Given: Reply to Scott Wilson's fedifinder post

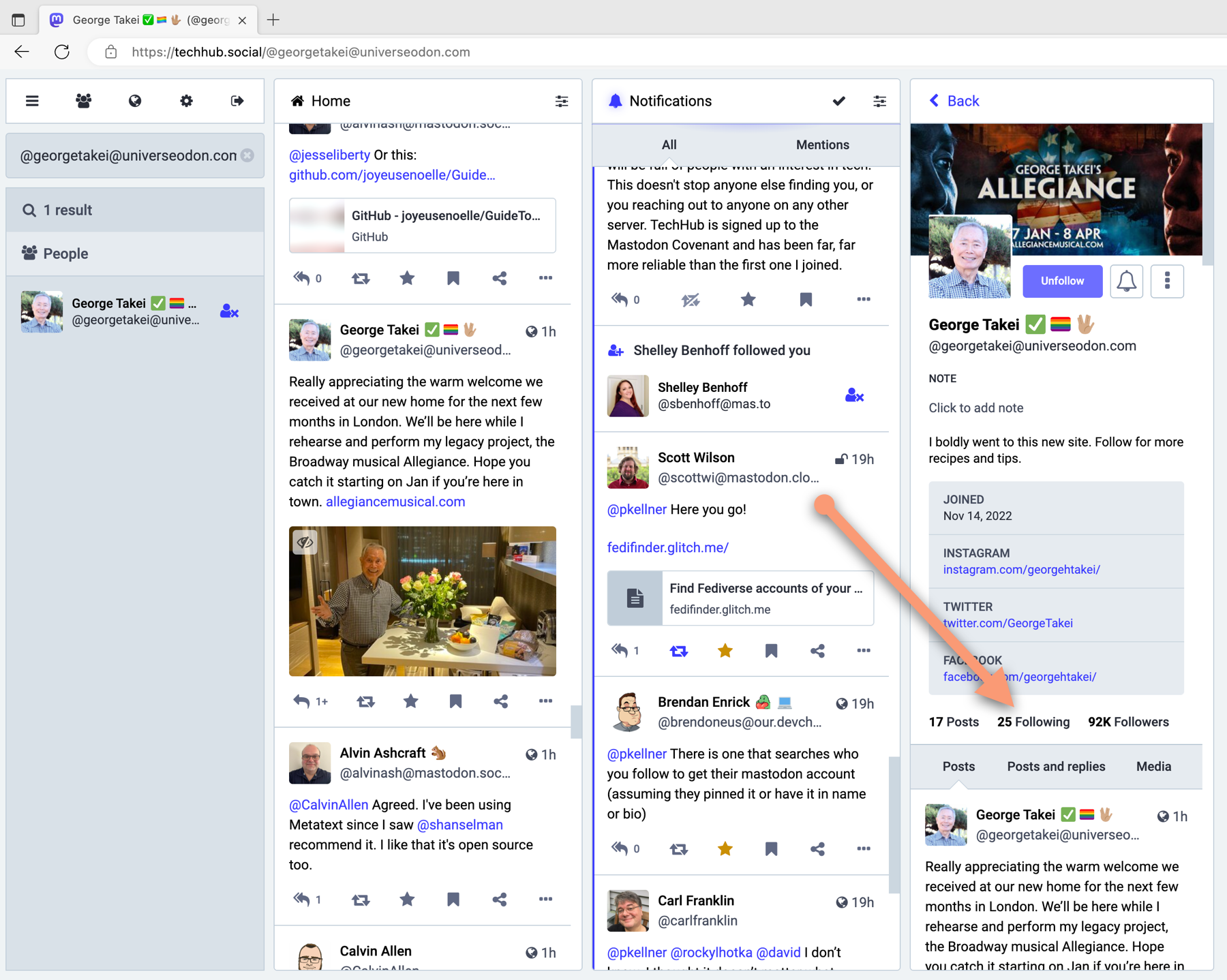Looking at the screenshot, I should [619, 651].
